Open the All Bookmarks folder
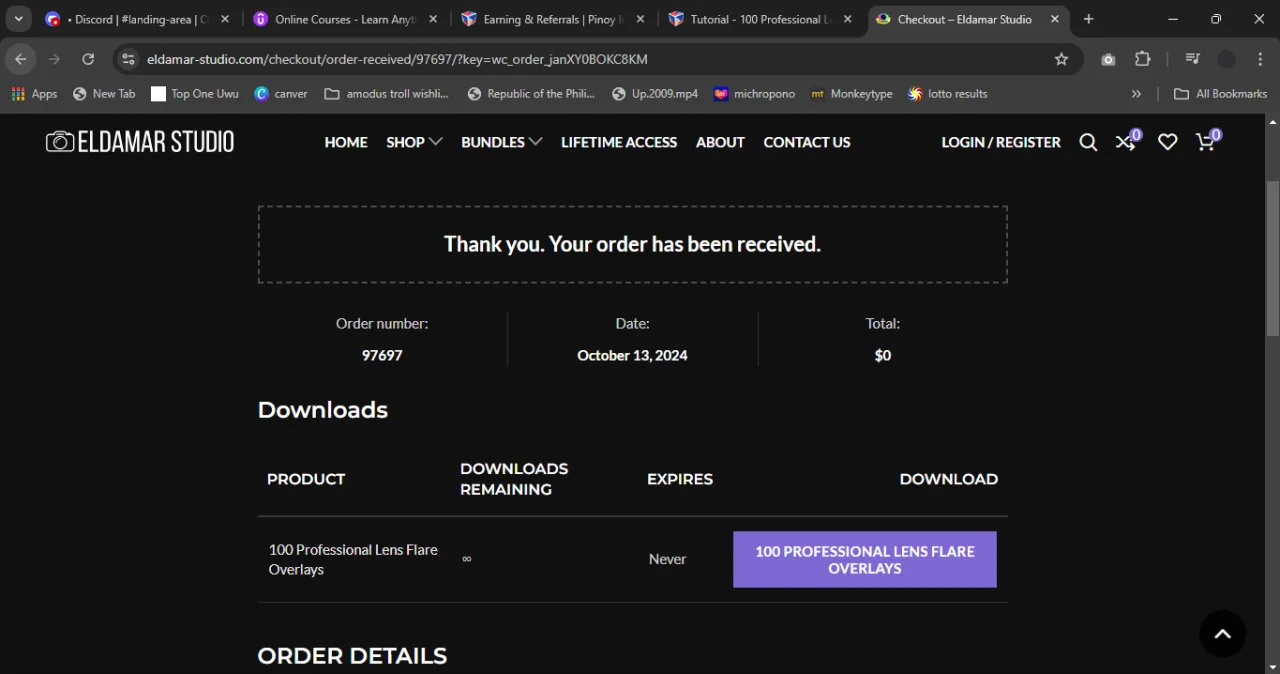 pos(1220,94)
